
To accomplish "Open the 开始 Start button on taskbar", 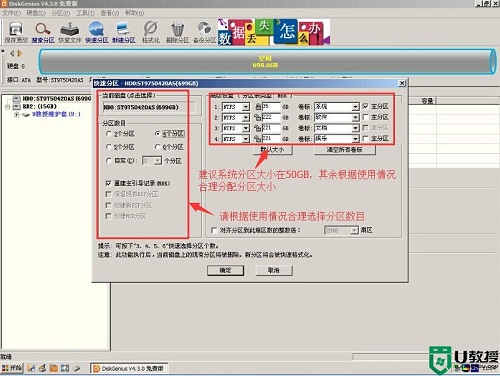I will point(12,368).
